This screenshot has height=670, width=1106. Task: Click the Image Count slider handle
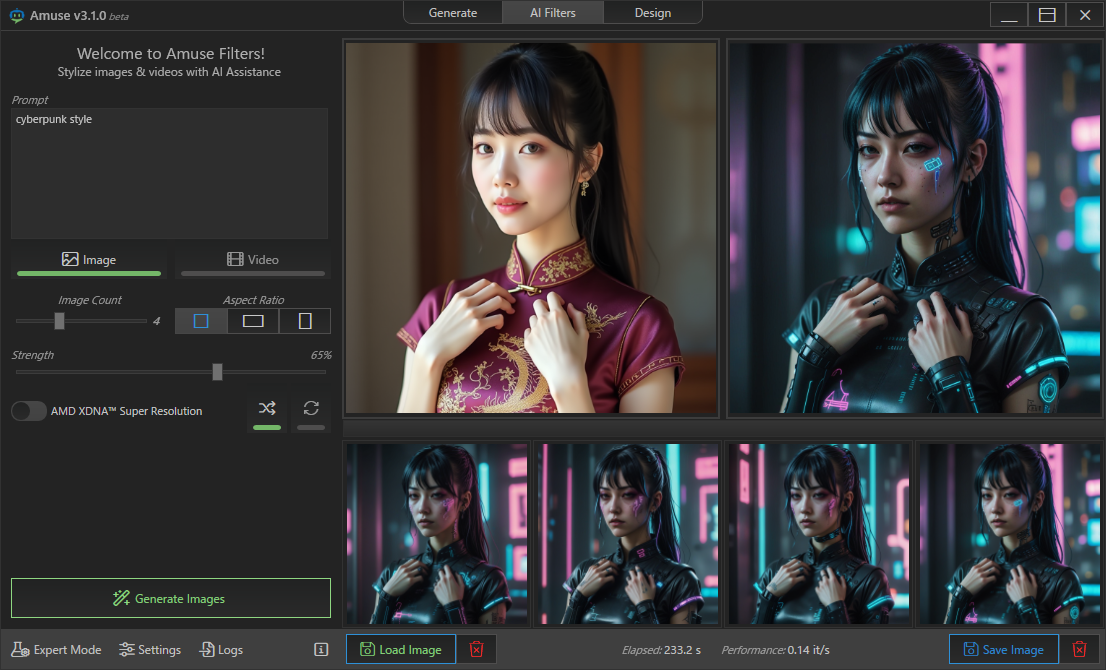[59, 321]
